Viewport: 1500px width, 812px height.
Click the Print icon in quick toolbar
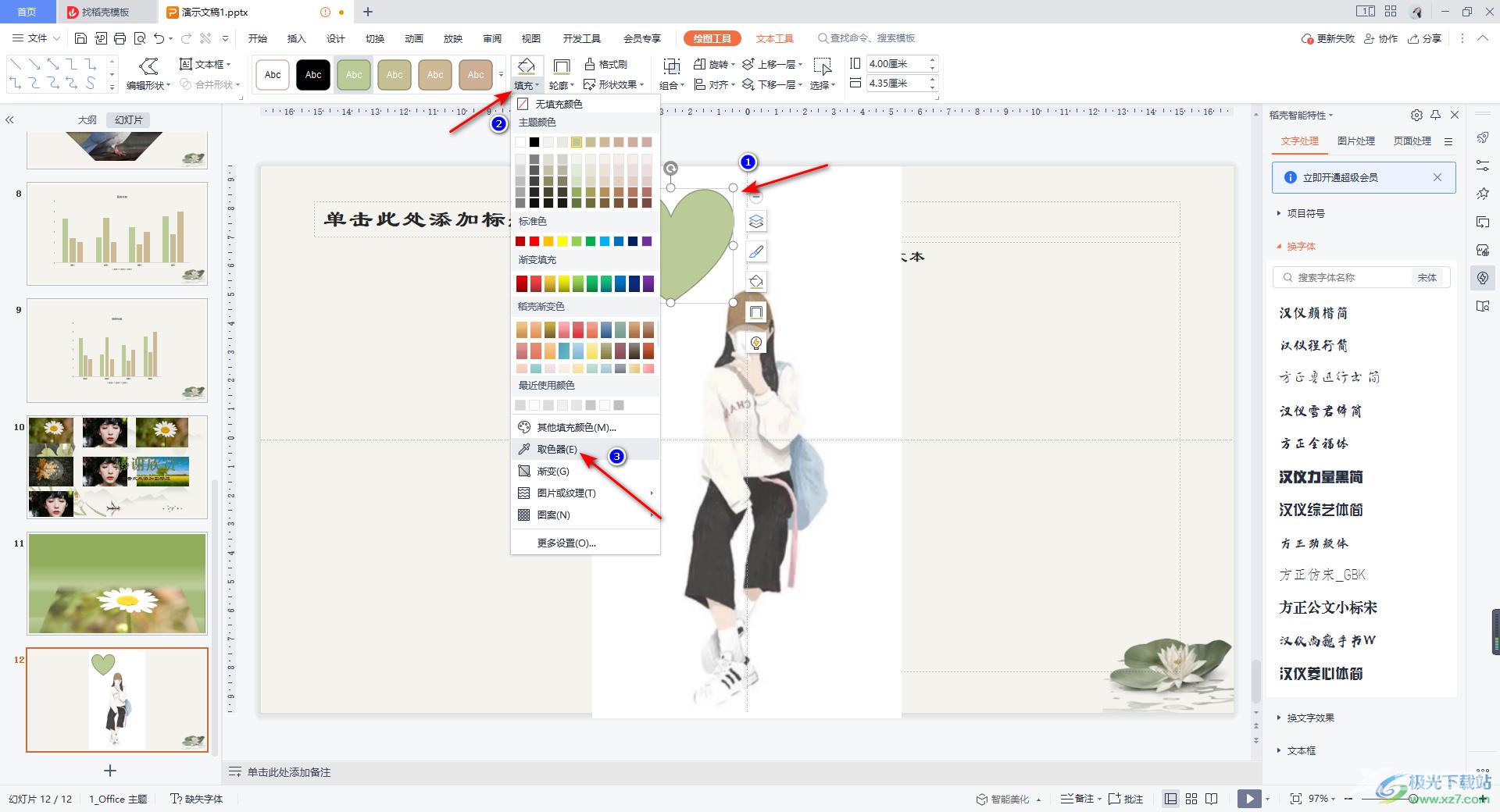(x=120, y=38)
